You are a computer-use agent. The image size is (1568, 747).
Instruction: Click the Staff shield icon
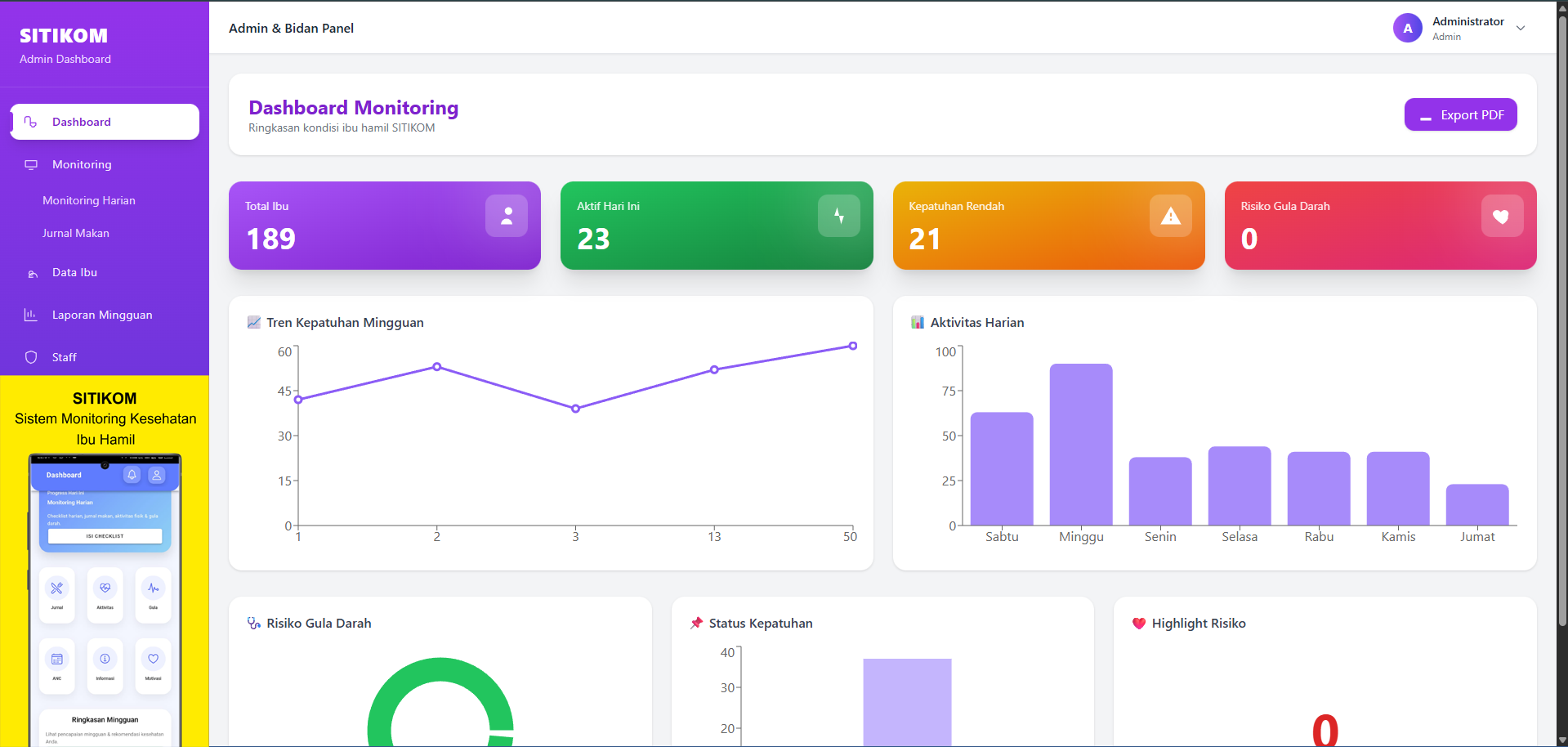click(31, 357)
